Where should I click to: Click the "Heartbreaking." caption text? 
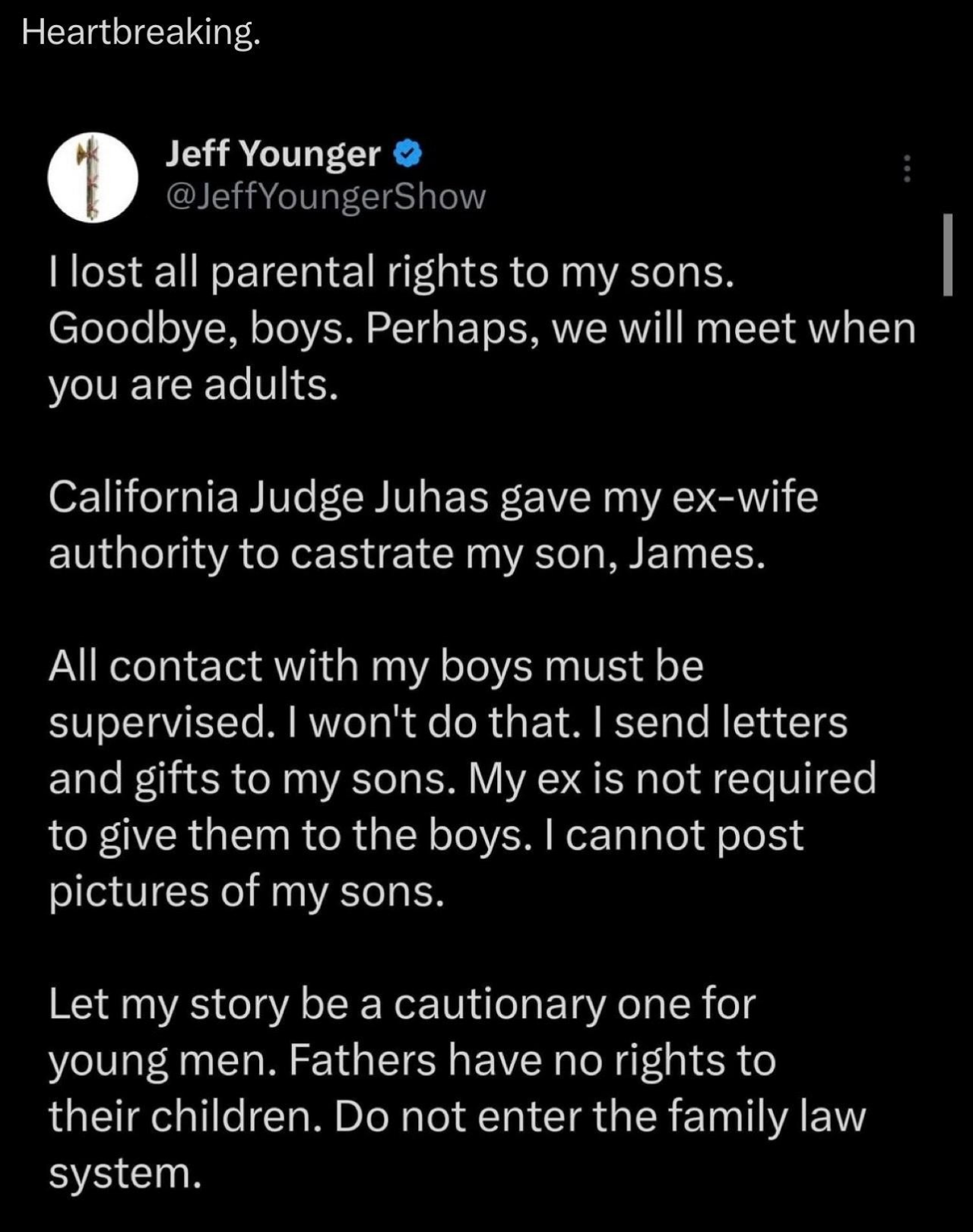click(141, 32)
